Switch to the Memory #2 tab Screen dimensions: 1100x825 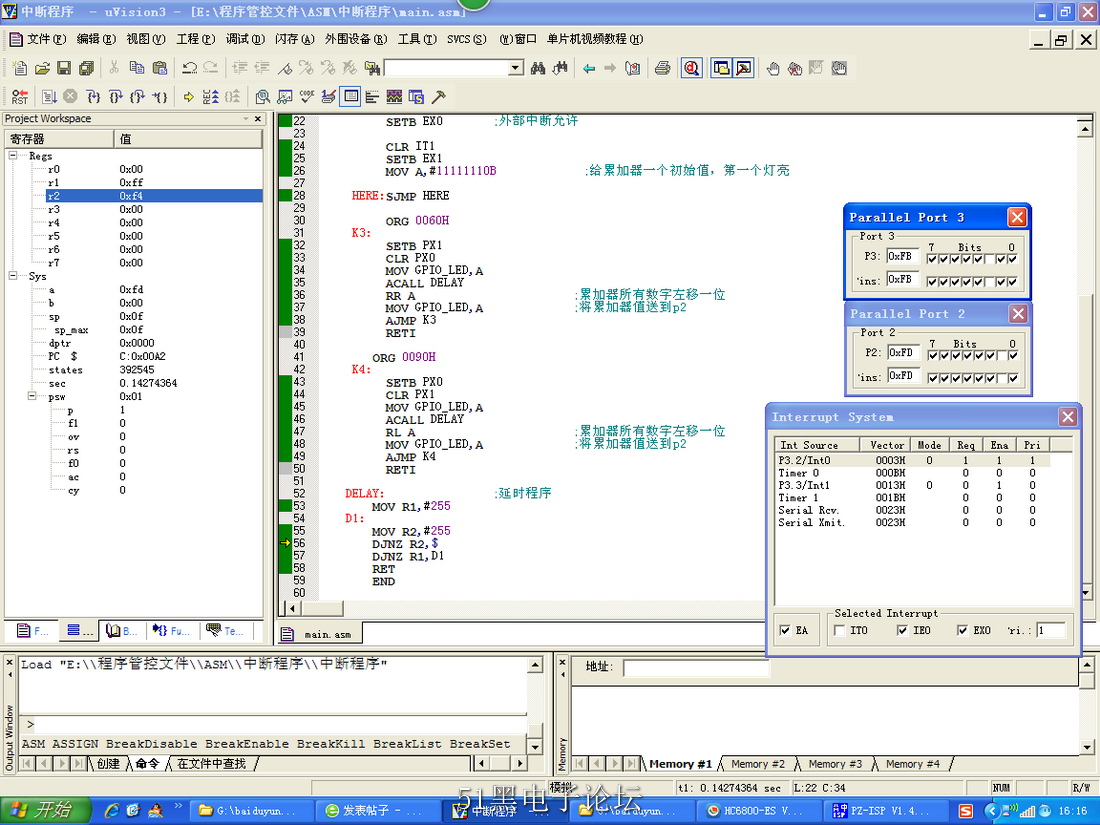pyautogui.click(x=758, y=764)
